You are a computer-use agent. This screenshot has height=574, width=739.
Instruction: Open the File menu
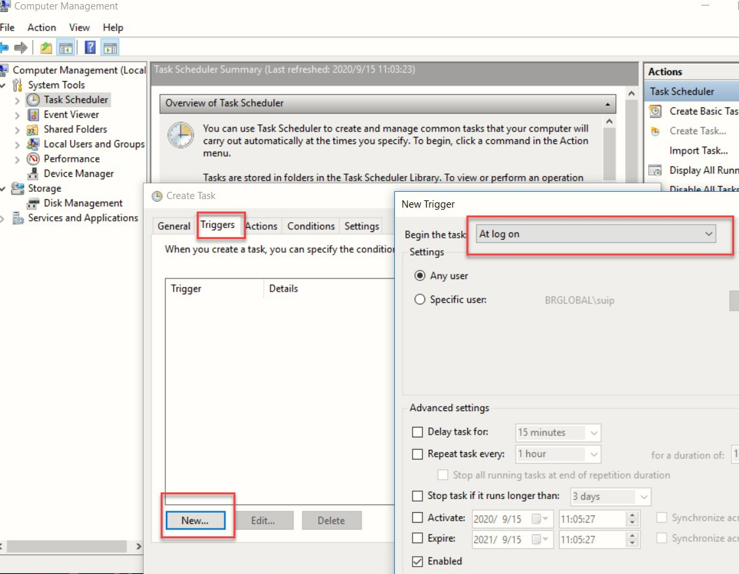click(x=7, y=27)
